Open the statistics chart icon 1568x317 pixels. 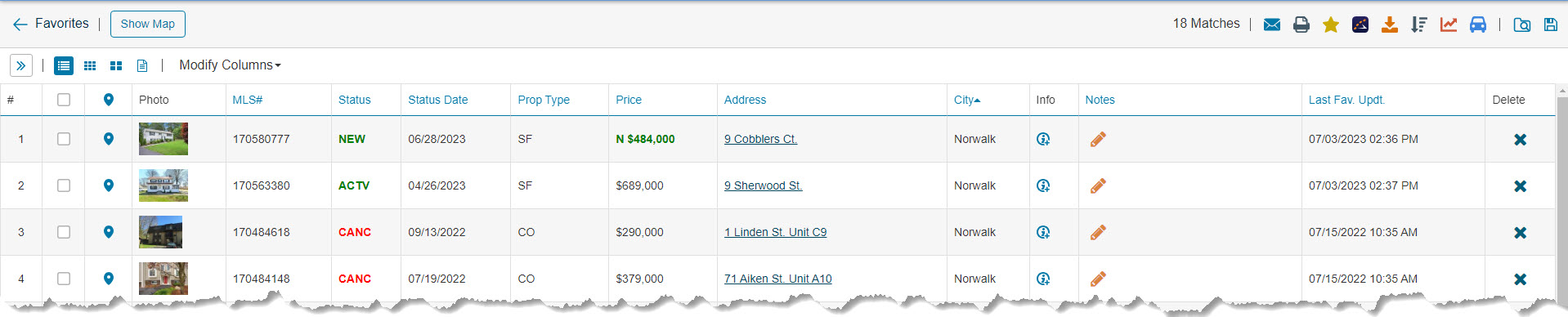[1449, 25]
